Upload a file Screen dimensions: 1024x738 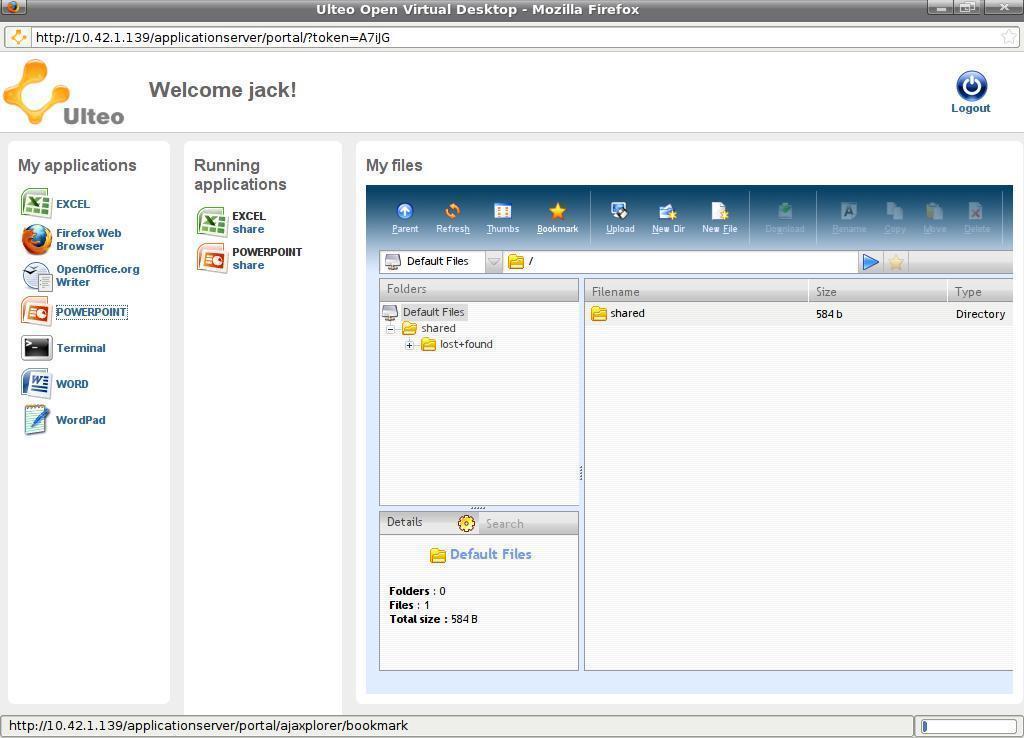point(620,217)
